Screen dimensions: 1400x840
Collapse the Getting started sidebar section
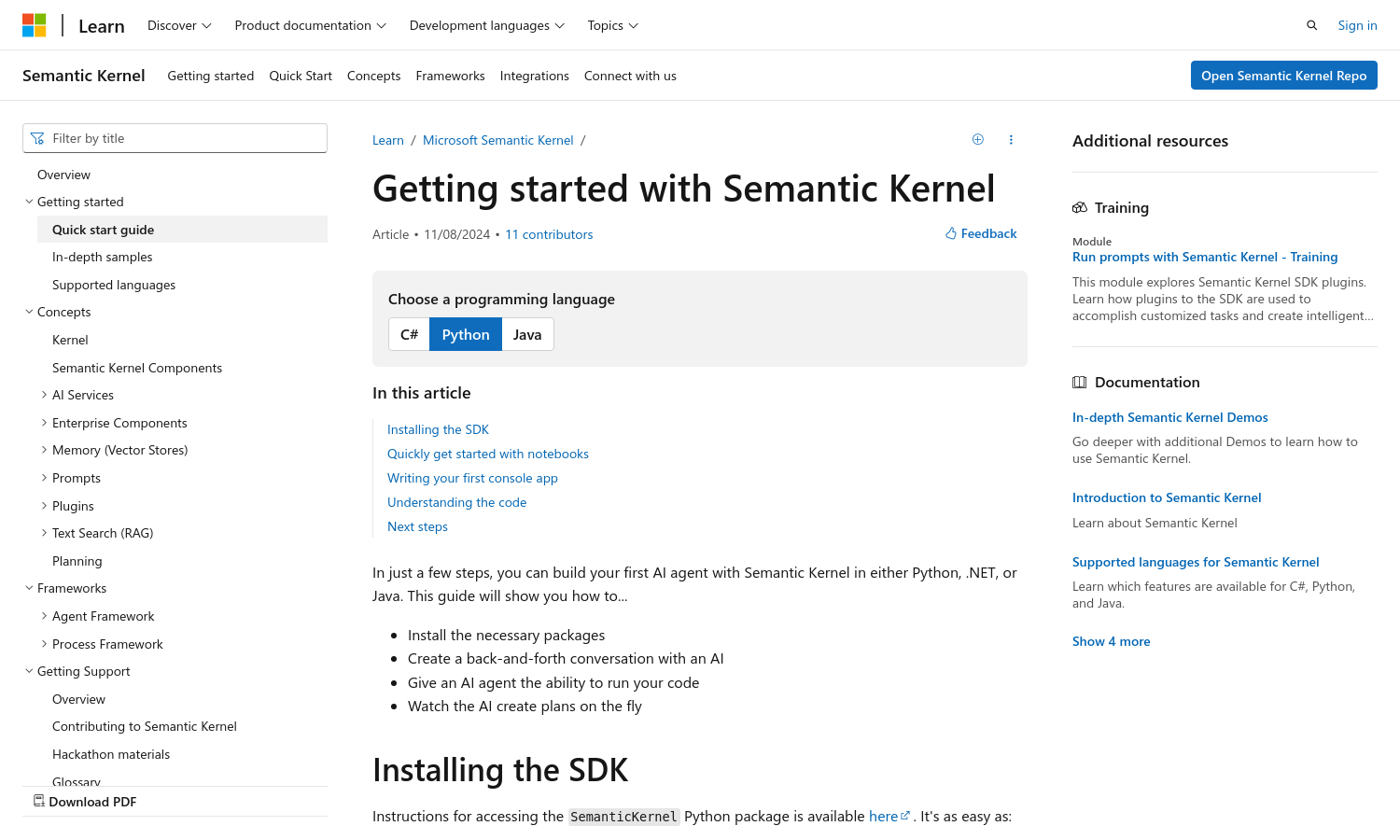pos(29,202)
